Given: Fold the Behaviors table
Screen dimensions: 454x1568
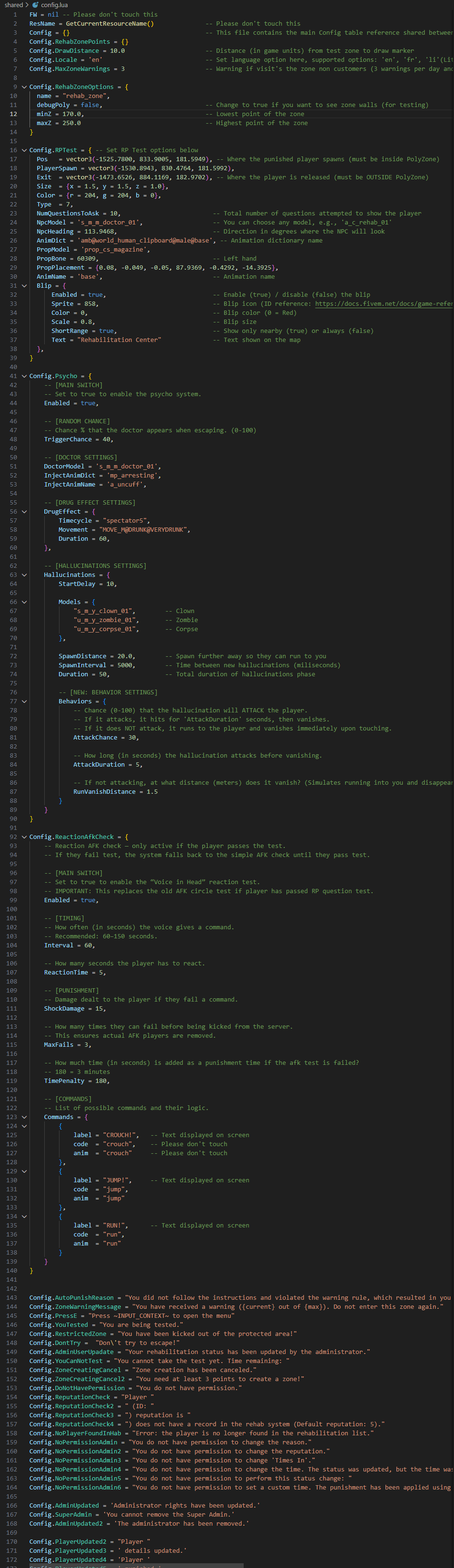Looking at the screenshot, I should coord(24,702).
